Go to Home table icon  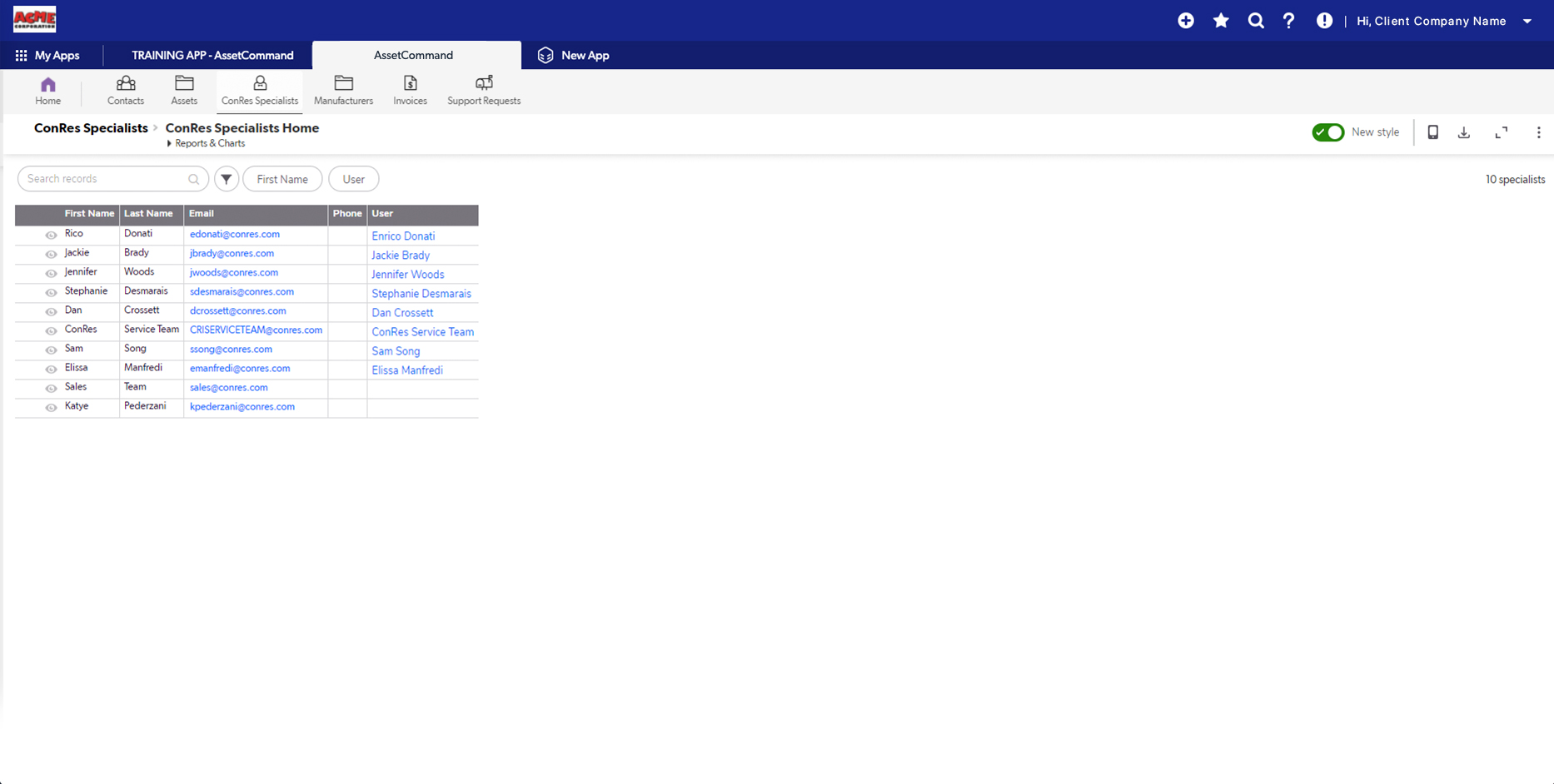pyautogui.click(x=48, y=84)
